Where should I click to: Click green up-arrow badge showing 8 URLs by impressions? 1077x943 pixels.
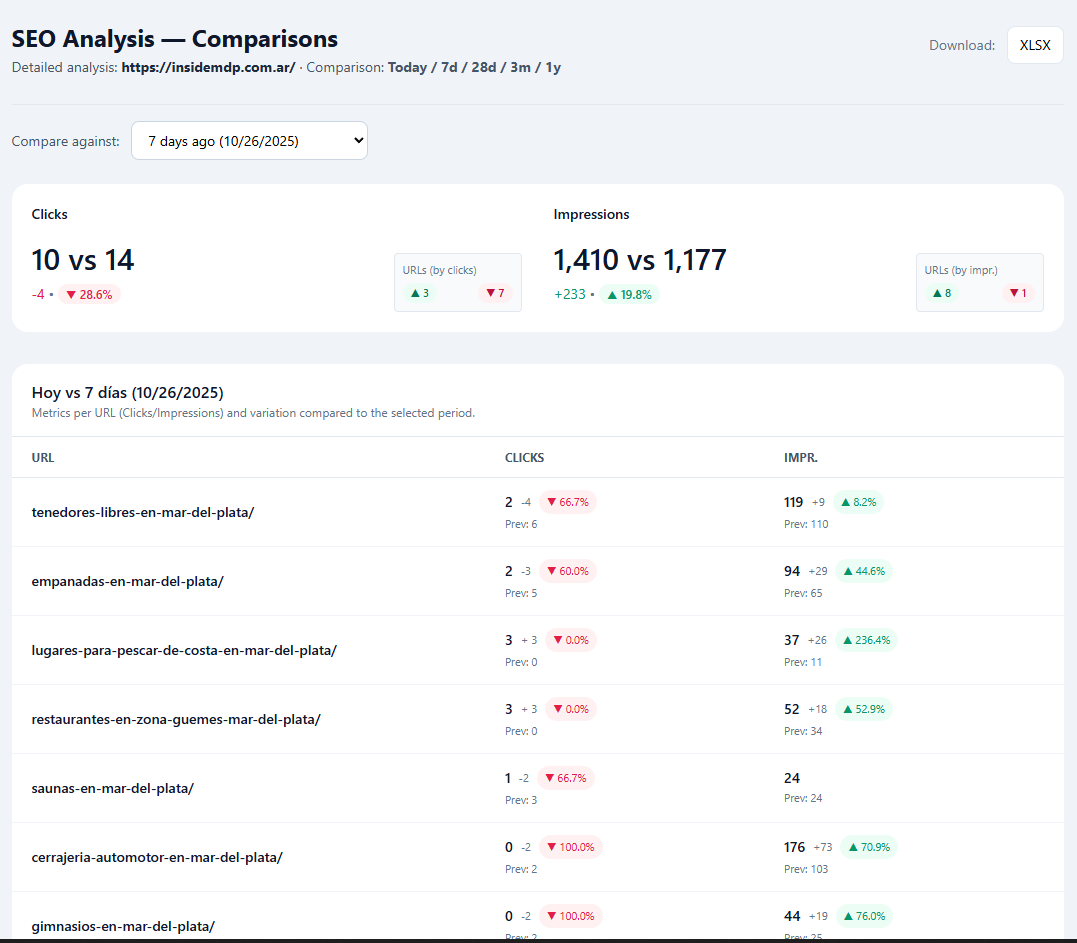click(x=941, y=292)
